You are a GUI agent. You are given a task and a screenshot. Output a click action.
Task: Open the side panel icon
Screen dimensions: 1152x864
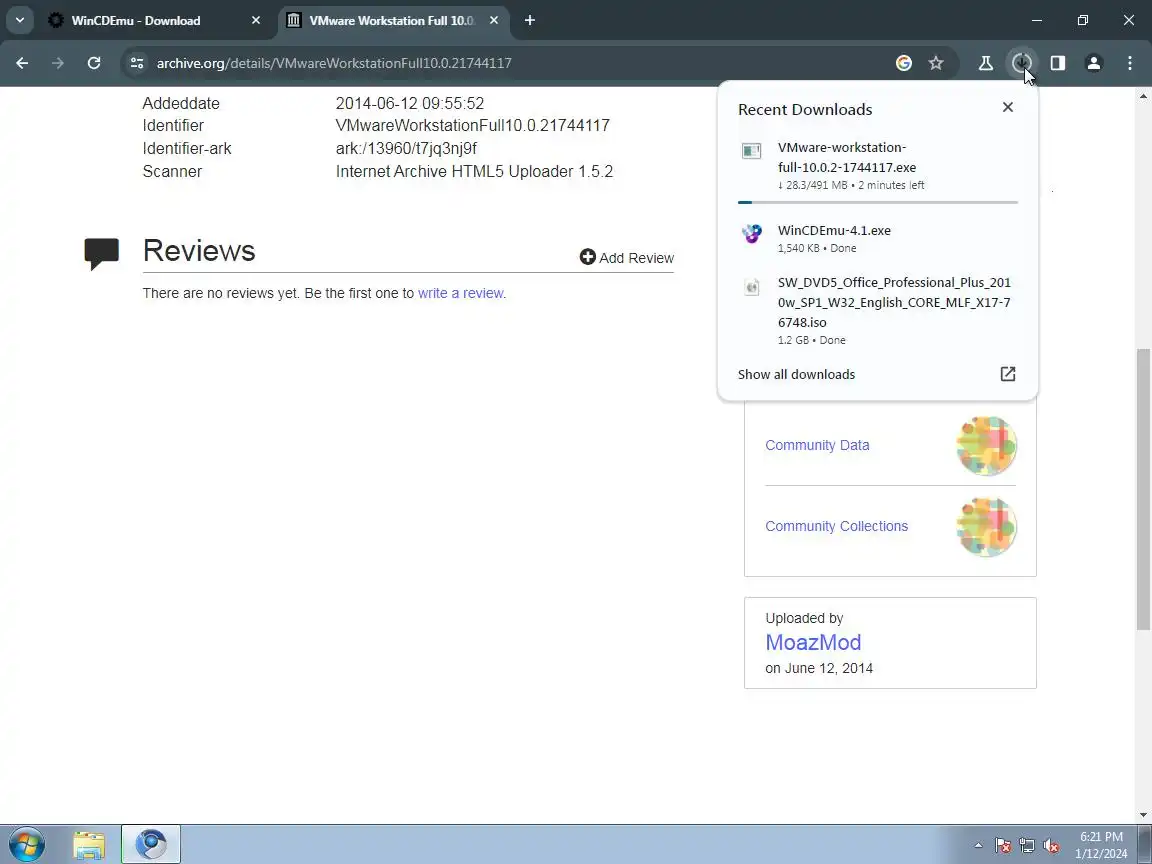tap(1058, 63)
